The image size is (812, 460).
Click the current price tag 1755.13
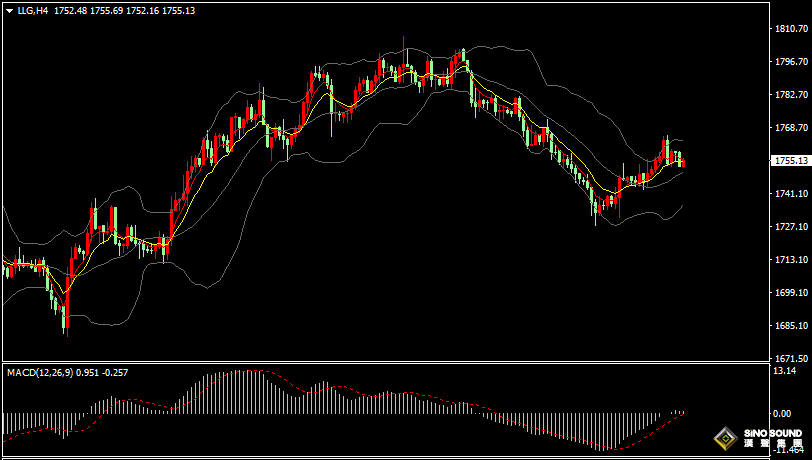(790, 160)
